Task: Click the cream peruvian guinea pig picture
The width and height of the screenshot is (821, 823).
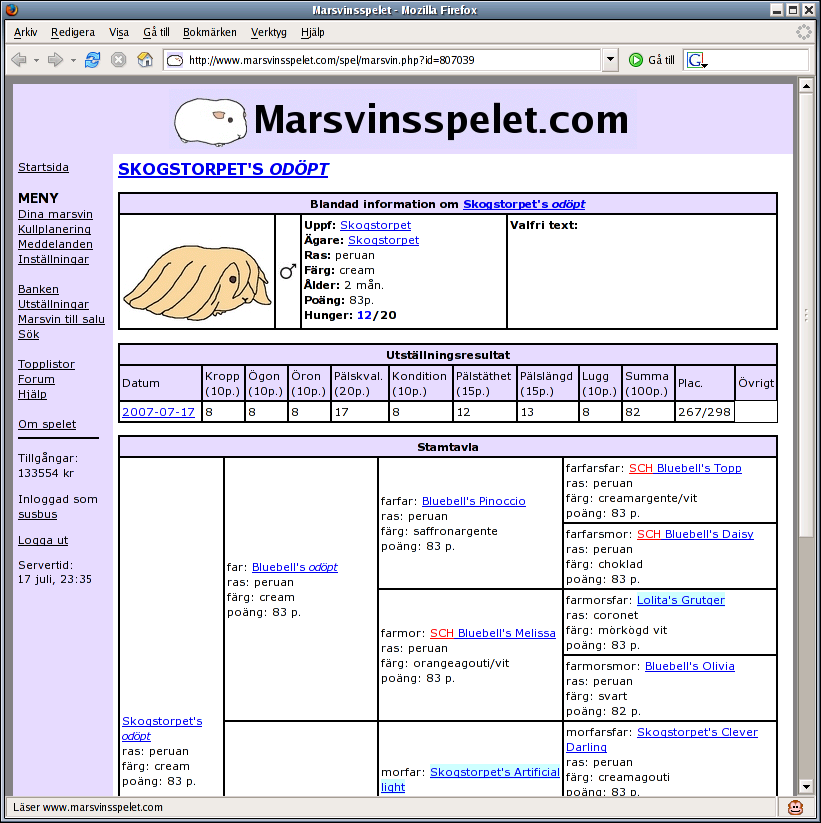Action: pos(197,282)
